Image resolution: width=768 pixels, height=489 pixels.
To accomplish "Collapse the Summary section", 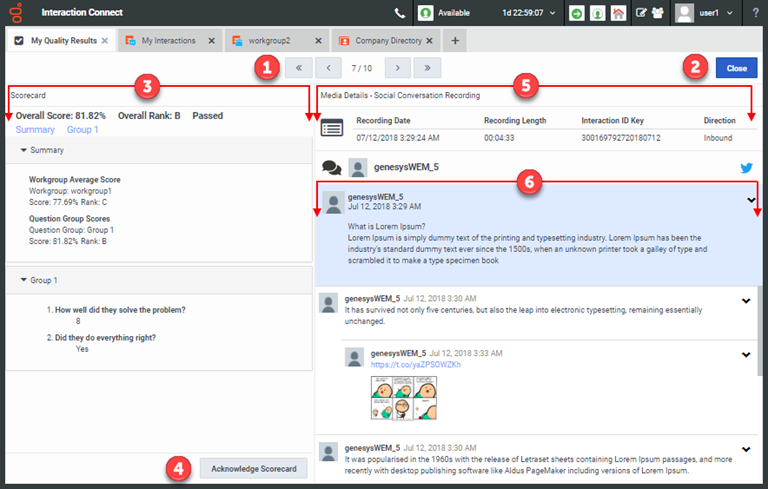I will click(x=24, y=150).
